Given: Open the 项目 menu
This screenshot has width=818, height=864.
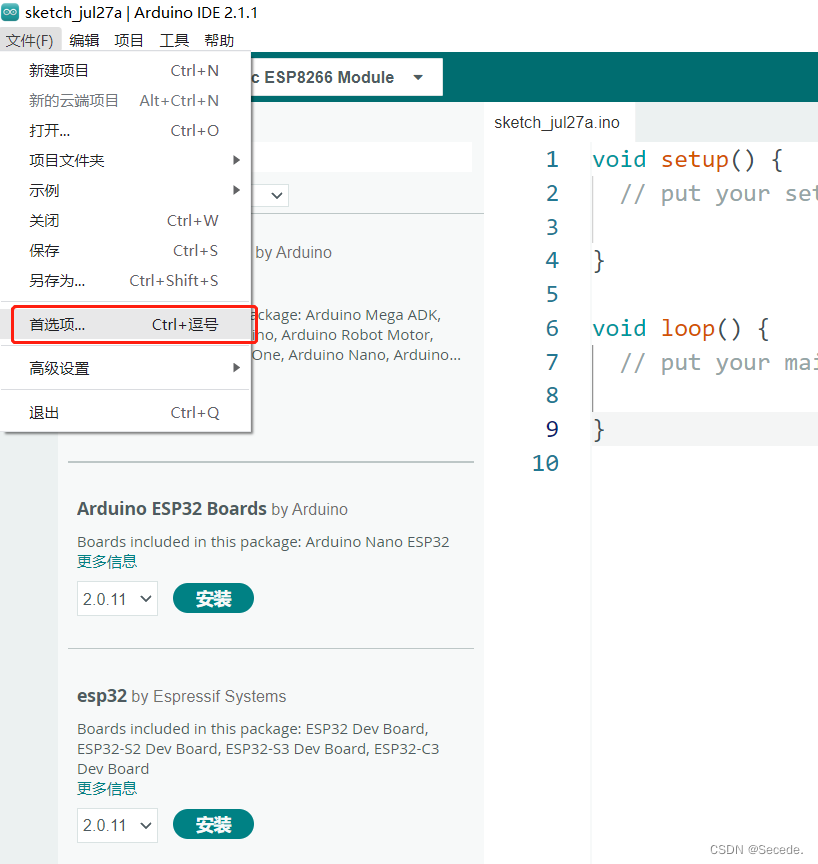Looking at the screenshot, I should (x=129, y=40).
